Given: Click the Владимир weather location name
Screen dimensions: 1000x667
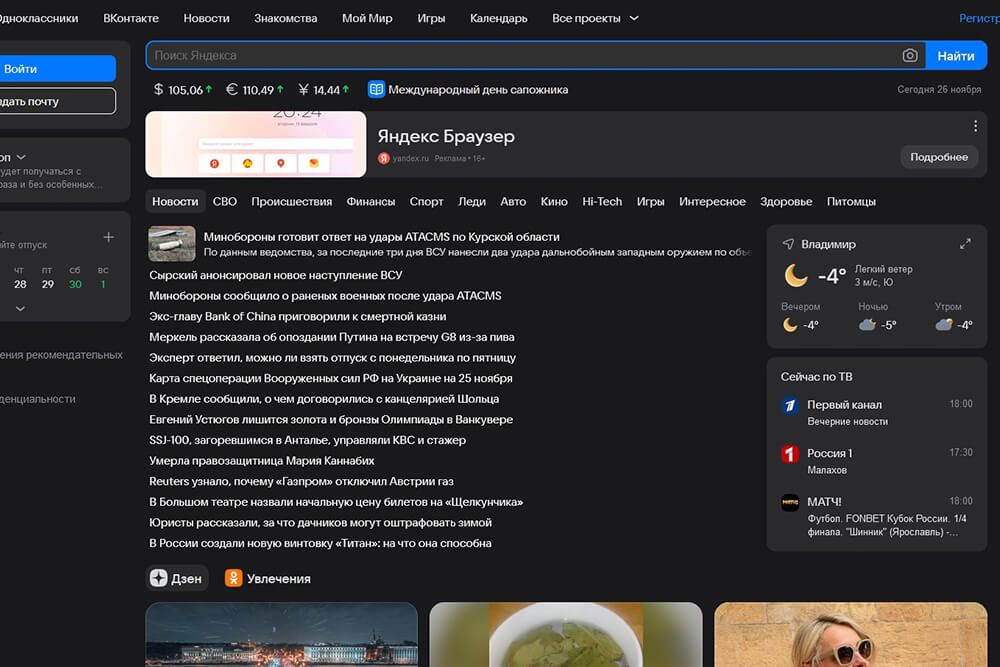Looking at the screenshot, I should click(828, 244).
